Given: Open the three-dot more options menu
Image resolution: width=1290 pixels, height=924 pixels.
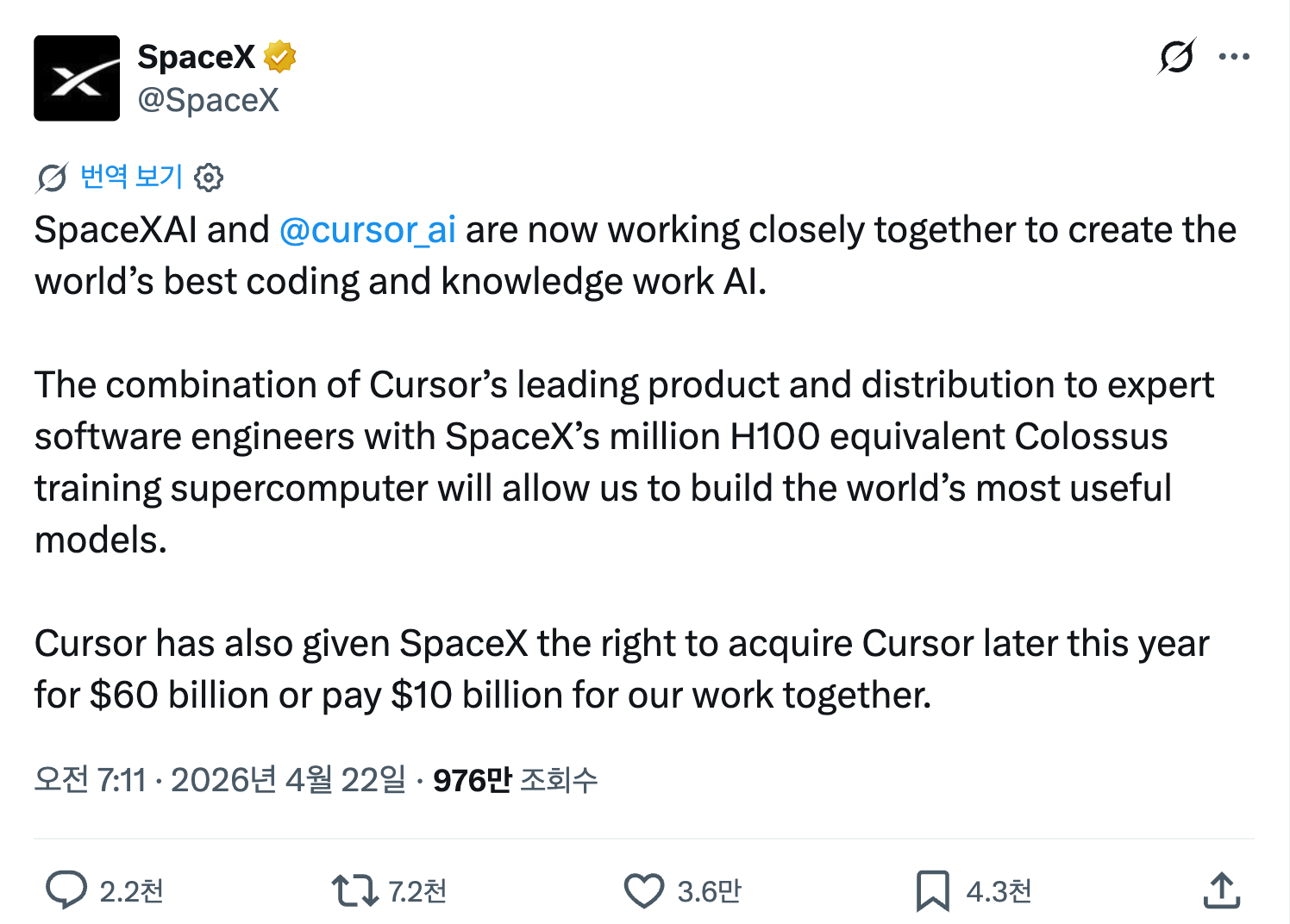Looking at the screenshot, I should [x=1234, y=57].
